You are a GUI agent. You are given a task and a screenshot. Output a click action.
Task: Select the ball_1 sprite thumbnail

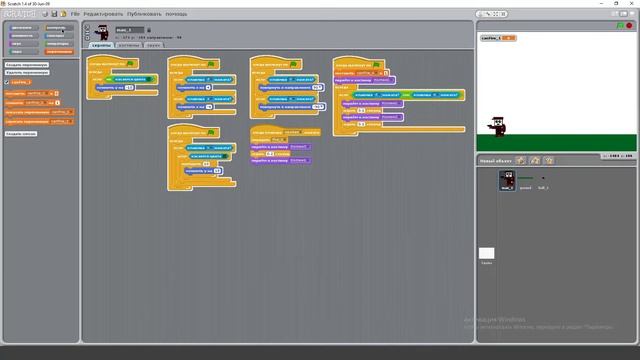point(543,180)
